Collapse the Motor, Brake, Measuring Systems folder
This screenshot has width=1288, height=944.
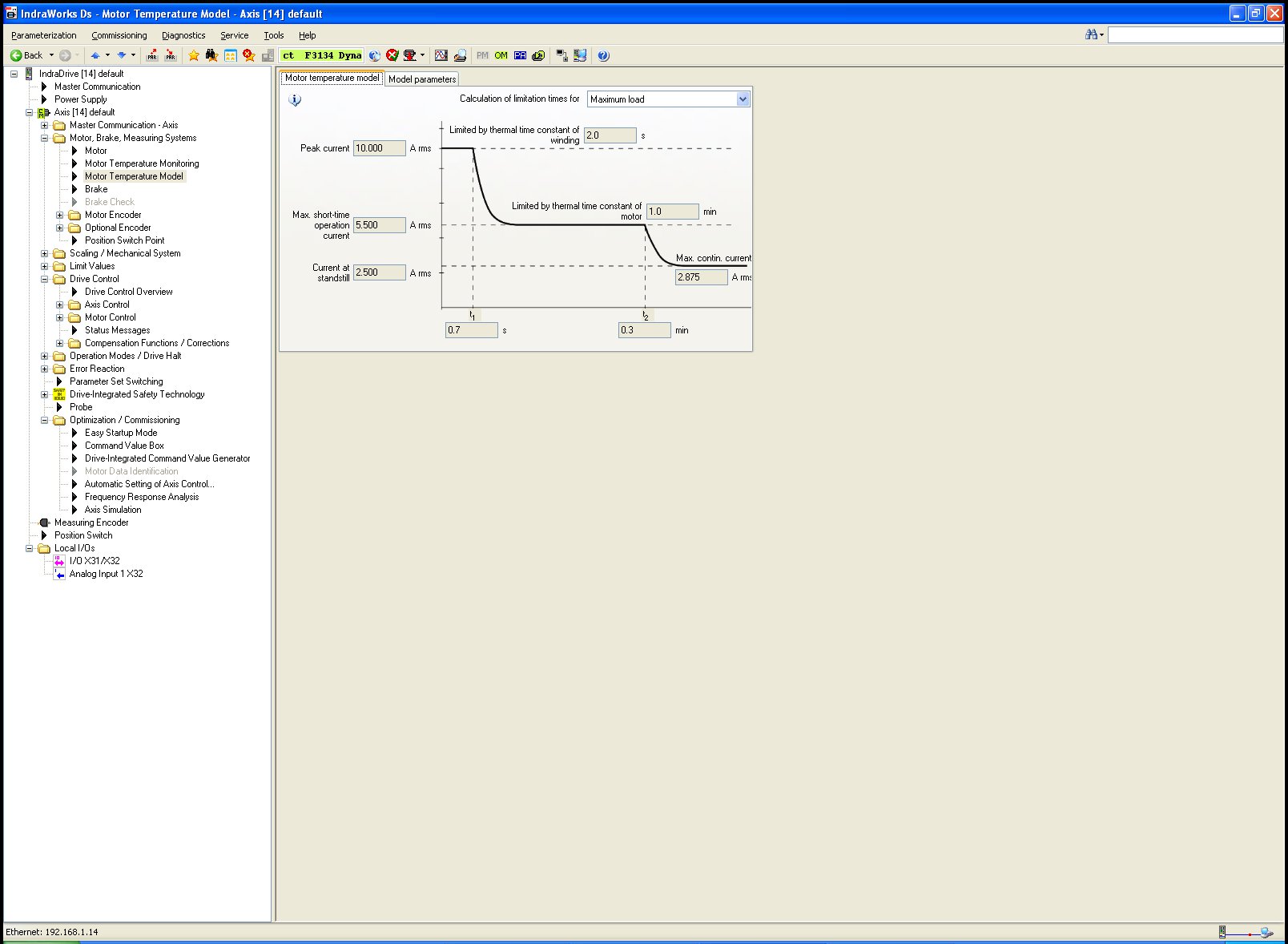click(45, 138)
